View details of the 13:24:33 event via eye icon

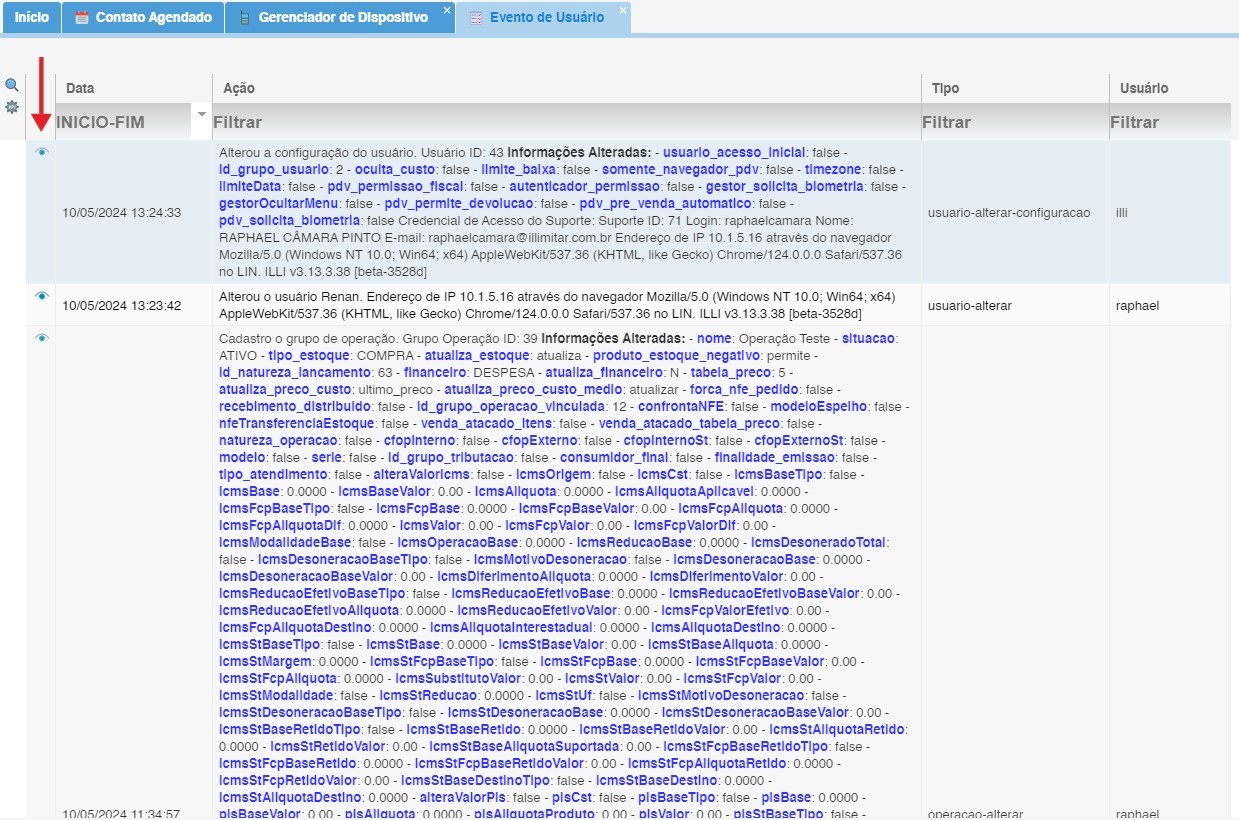(x=41, y=152)
